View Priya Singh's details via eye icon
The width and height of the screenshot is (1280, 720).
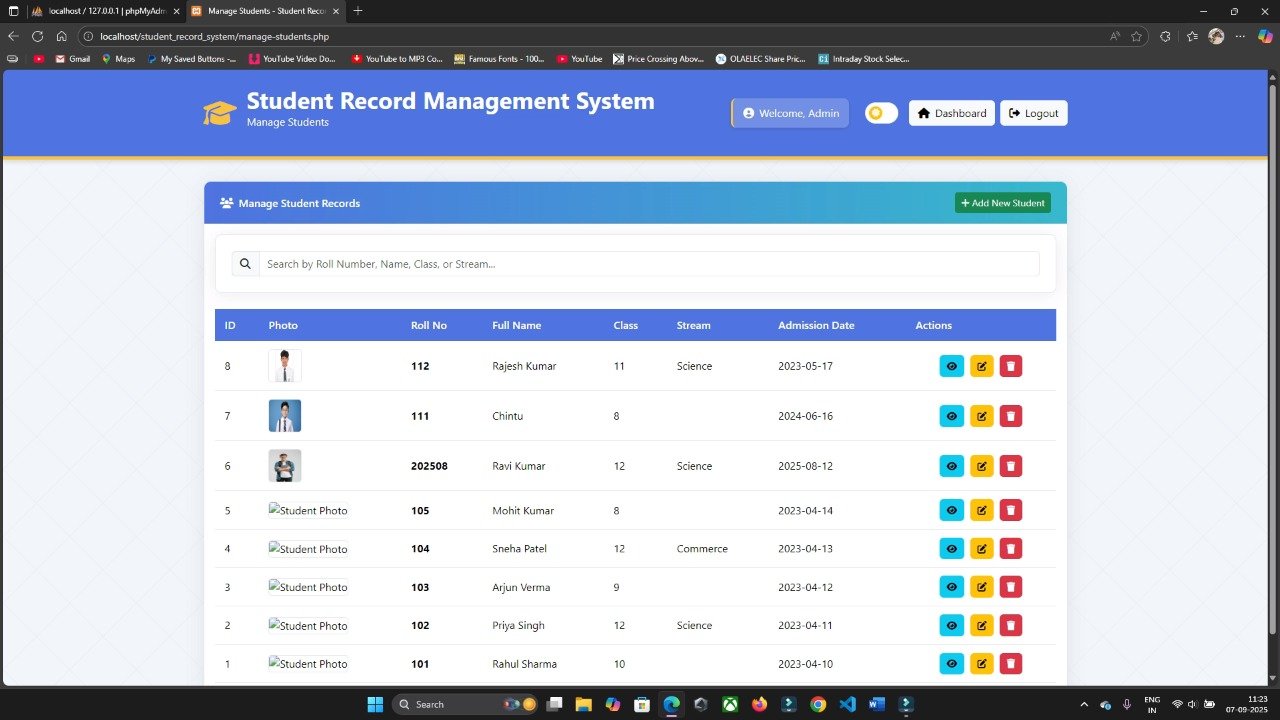pyautogui.click(x=951, y=626)
